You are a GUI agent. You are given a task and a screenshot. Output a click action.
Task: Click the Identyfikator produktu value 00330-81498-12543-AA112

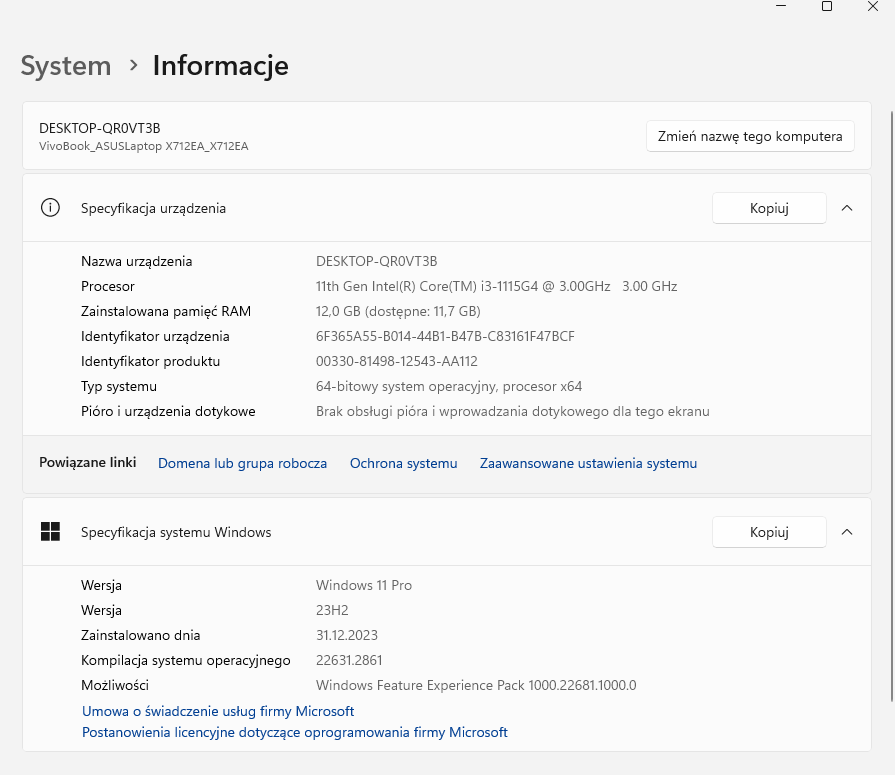[396, 361]
